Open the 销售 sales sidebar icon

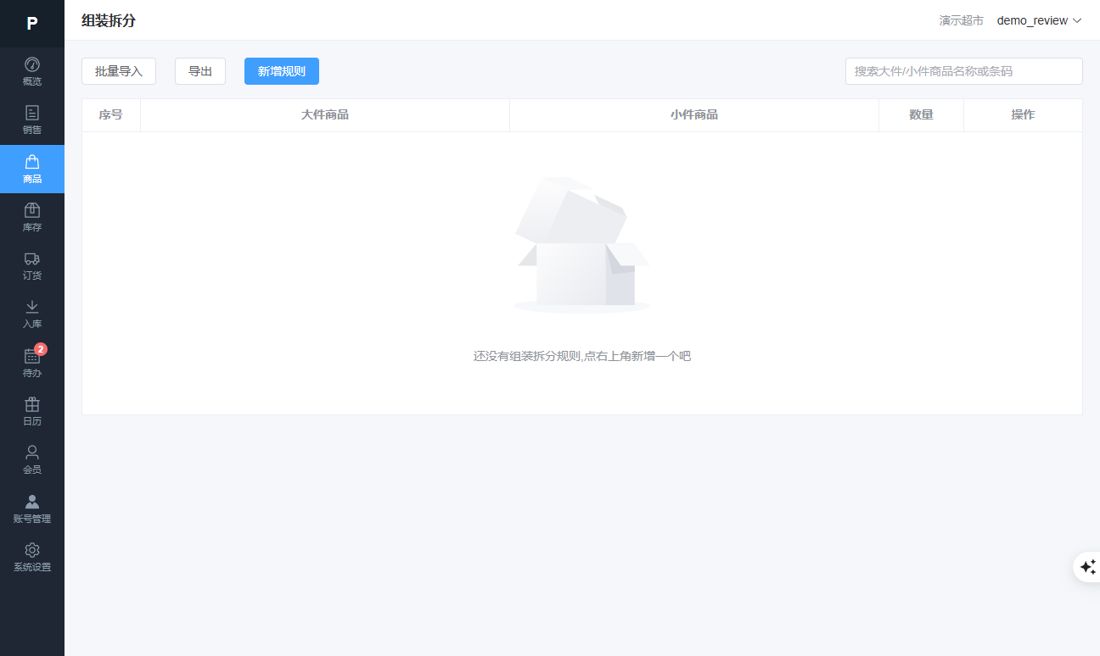click(32, 120)
